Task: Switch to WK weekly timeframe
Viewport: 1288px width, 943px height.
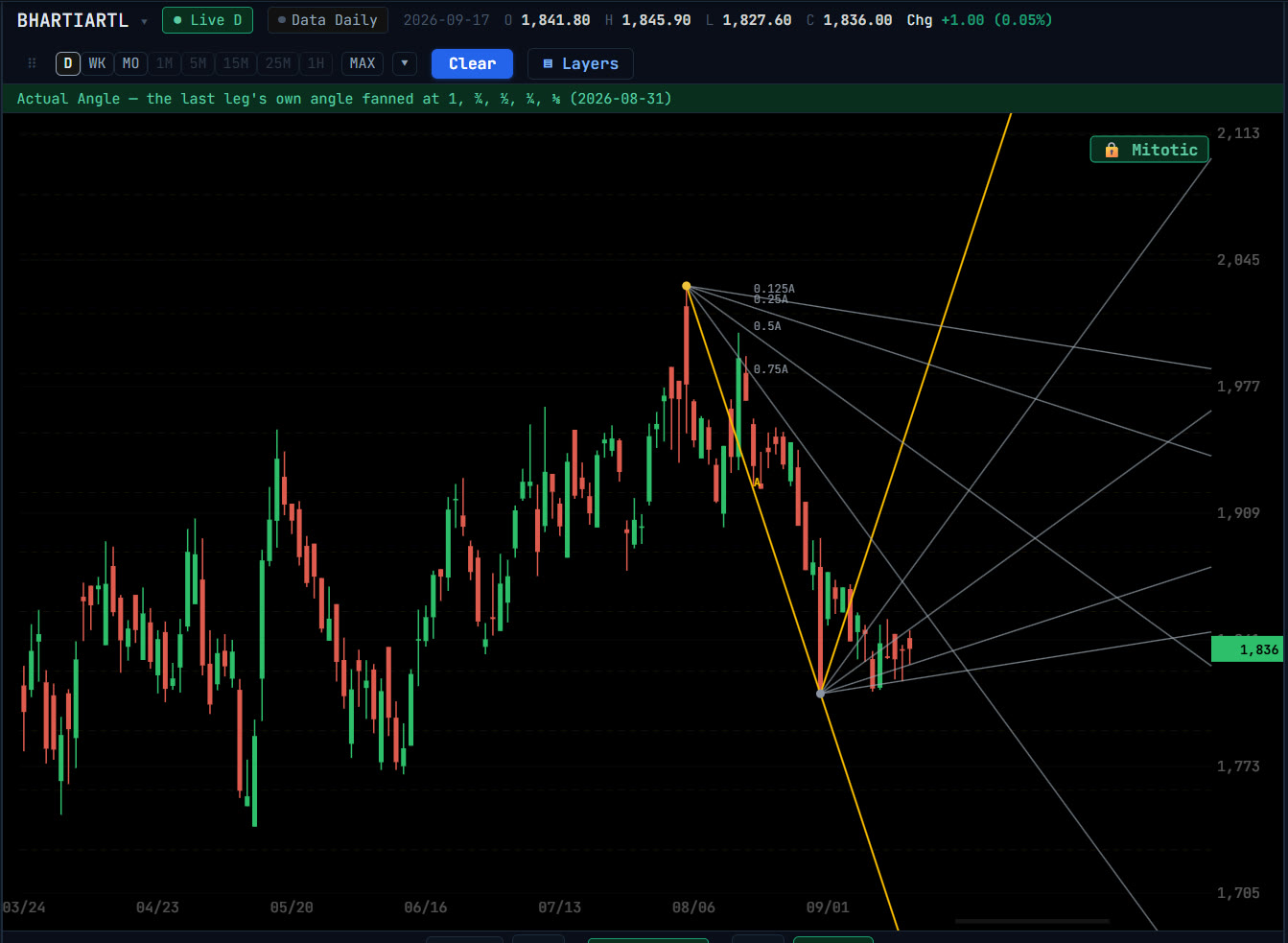Action: (97, 63)
